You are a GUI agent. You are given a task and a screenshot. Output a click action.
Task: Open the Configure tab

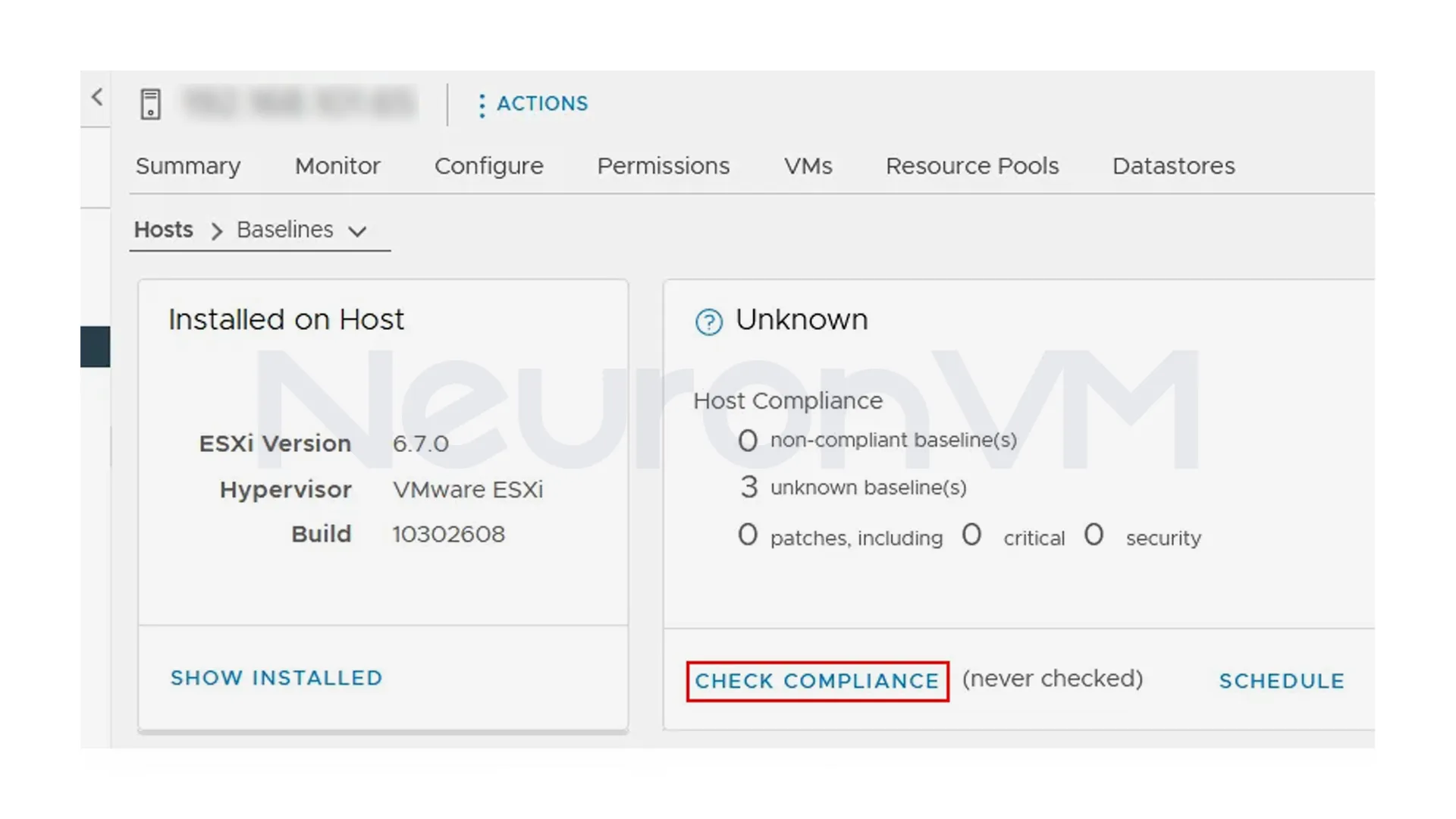coord(489,166)
